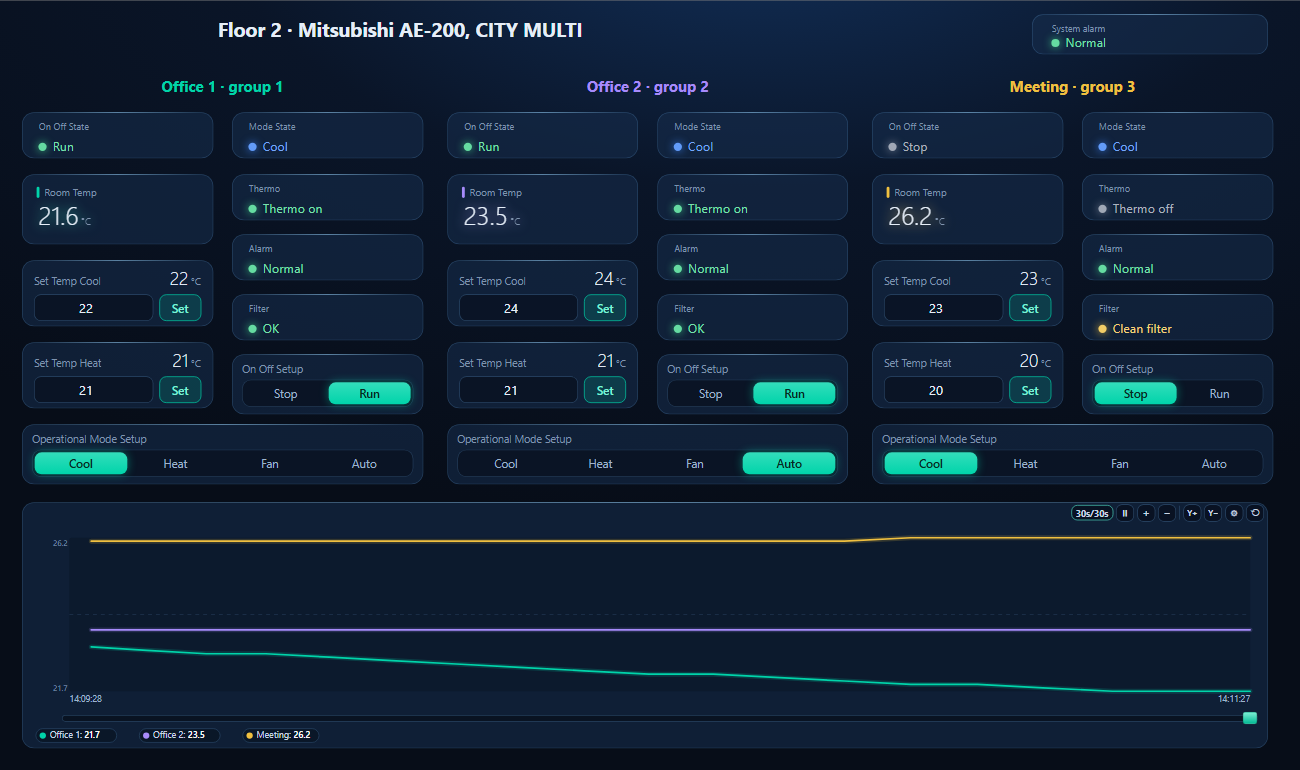The width and height of the screenshot is (1300, 770).
Task: Switch Office 1 On Off Setup to Stop
Action: pyautogui.click(x=286, y=393)
